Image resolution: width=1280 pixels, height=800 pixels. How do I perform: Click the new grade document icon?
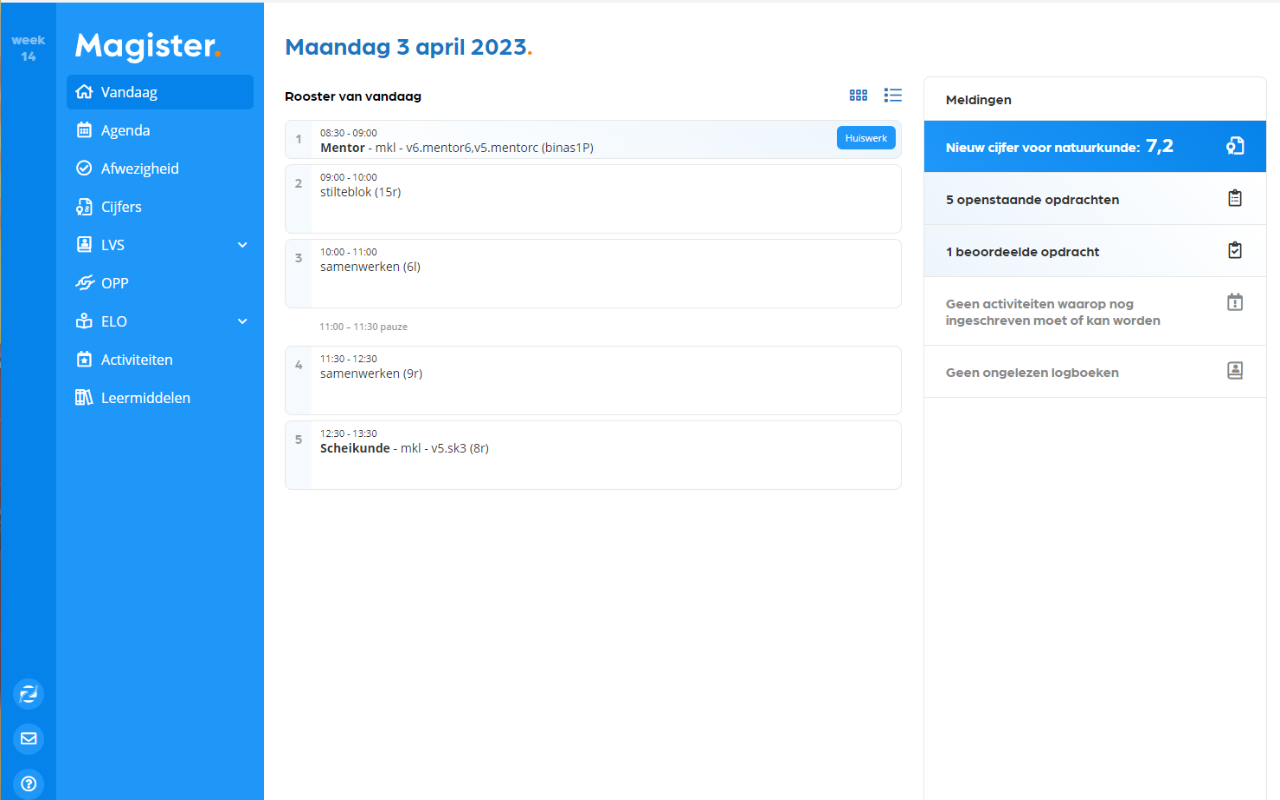tap(1235, 147)
